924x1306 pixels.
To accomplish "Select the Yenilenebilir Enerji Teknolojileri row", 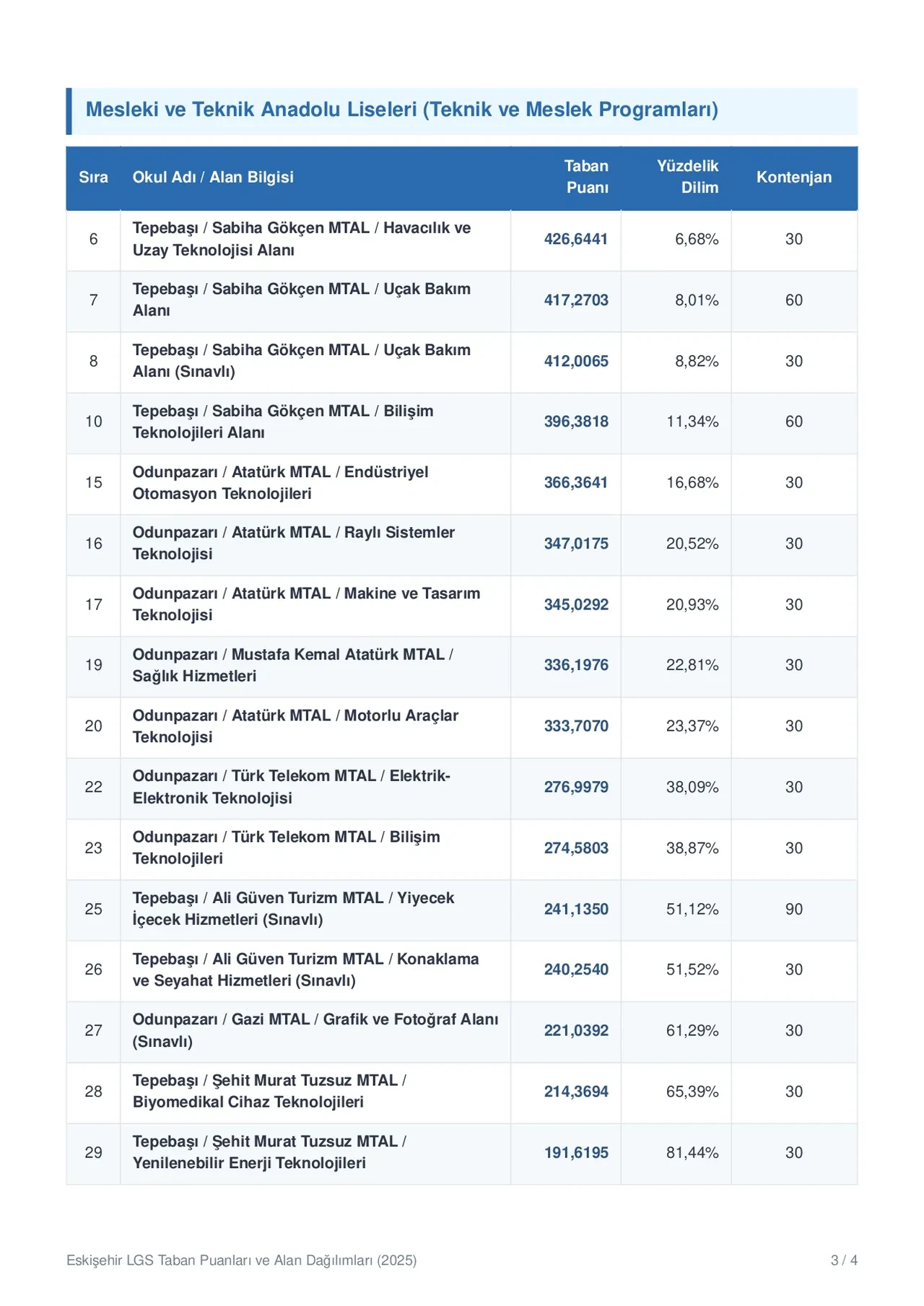I will [461, 1153].
